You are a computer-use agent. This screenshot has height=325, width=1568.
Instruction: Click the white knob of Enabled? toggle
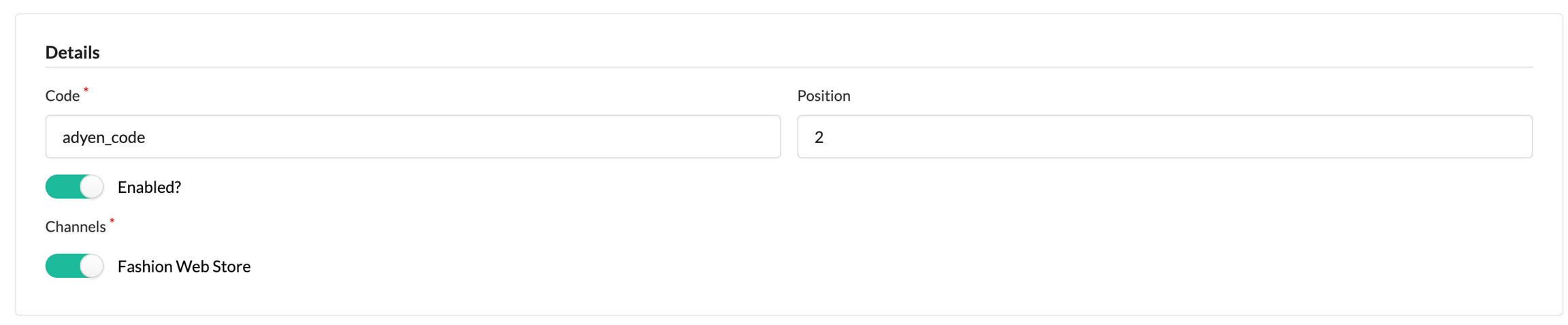tap(91, 187)
